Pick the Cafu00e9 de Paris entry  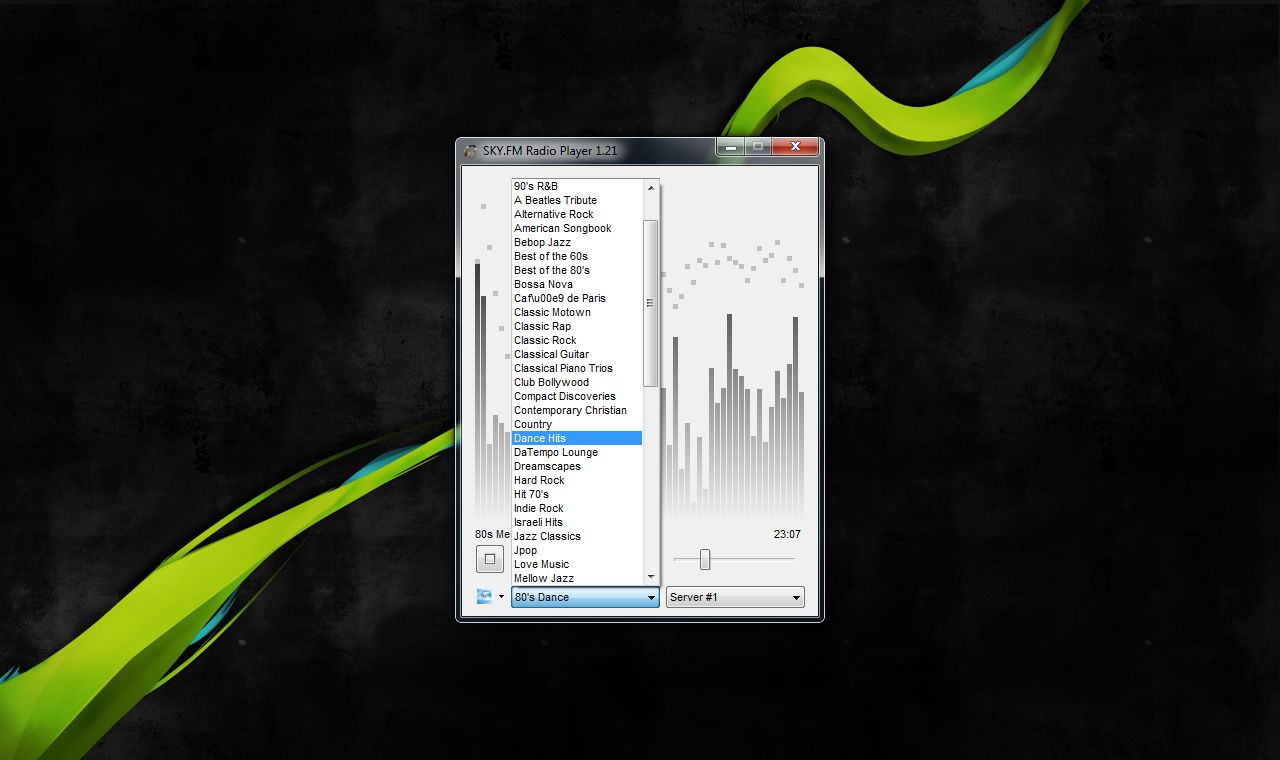(x=576, y=298)
